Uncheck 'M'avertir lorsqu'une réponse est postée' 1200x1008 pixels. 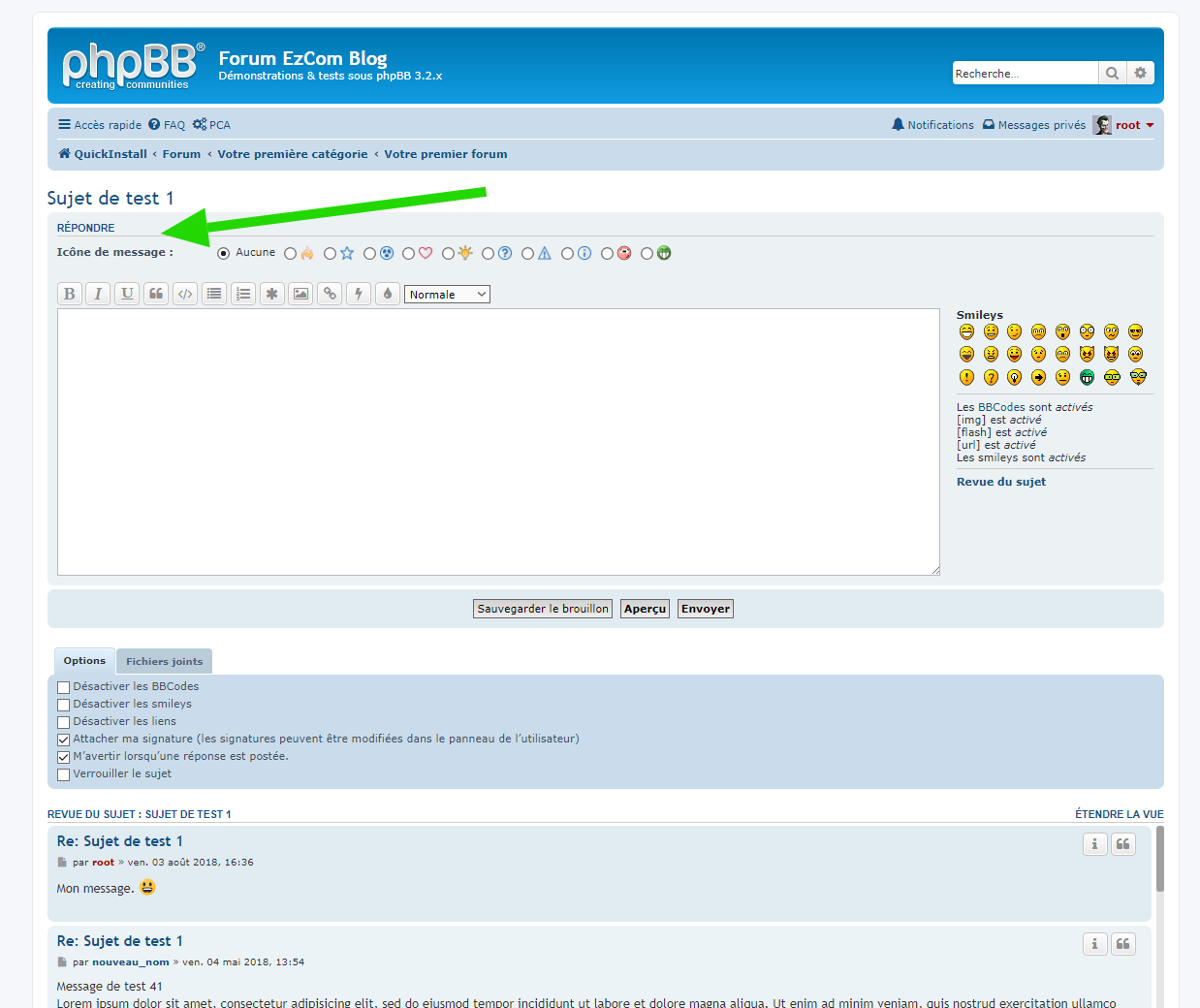pos(64,757)
